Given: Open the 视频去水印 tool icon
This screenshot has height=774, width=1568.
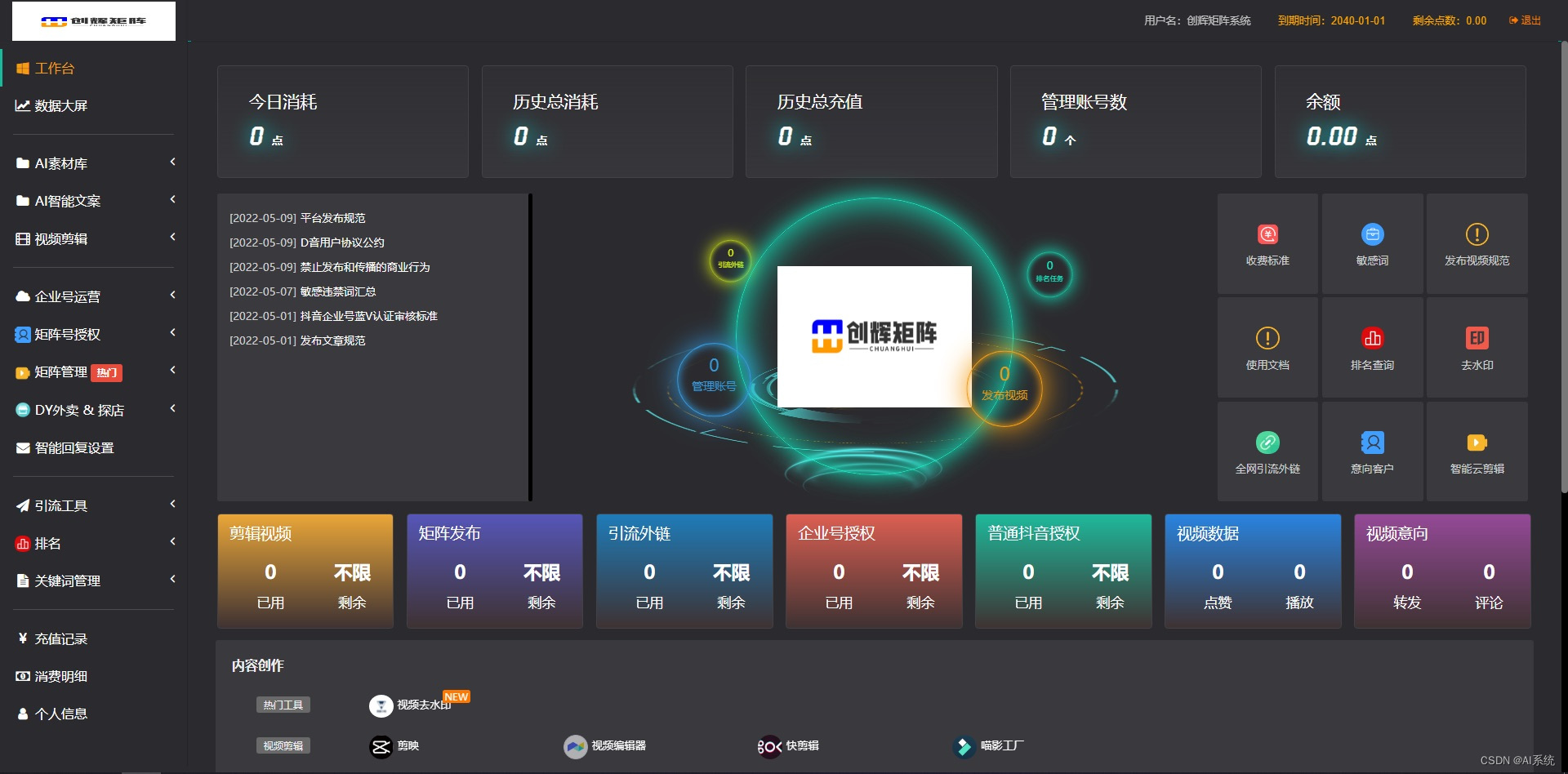Looking at the screenshot, I should coord(381,705).
